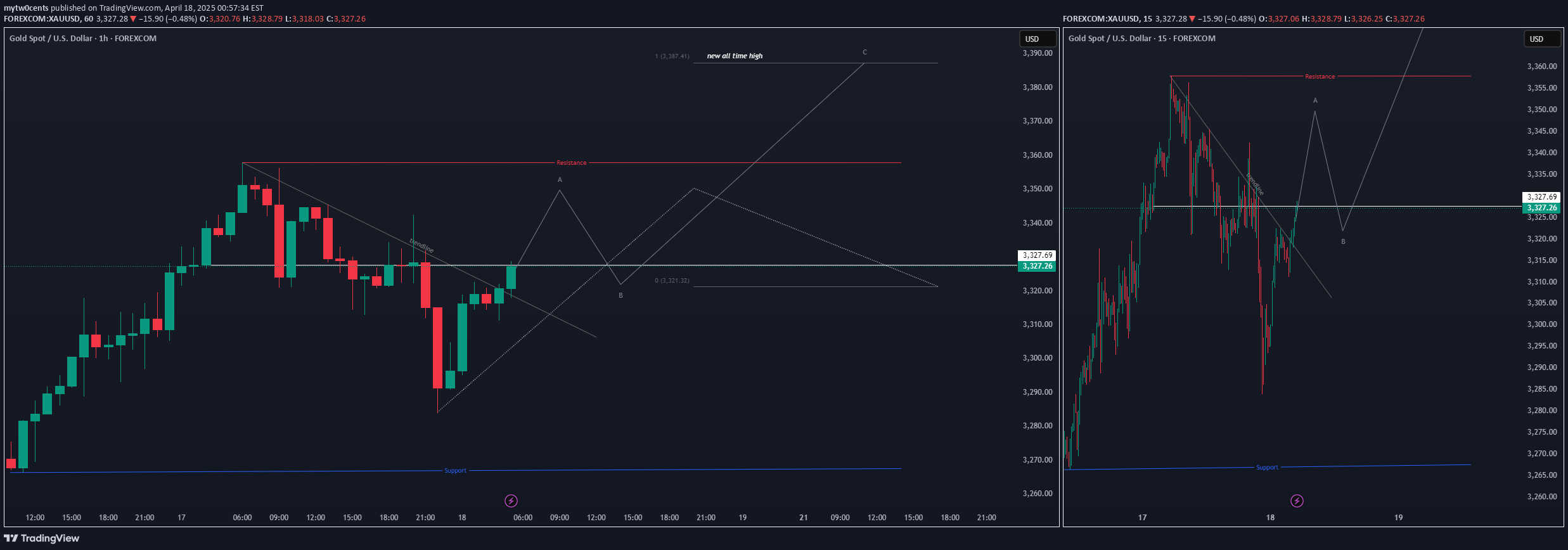
Task: Click the TradingView logo
Action: point(42,538)
